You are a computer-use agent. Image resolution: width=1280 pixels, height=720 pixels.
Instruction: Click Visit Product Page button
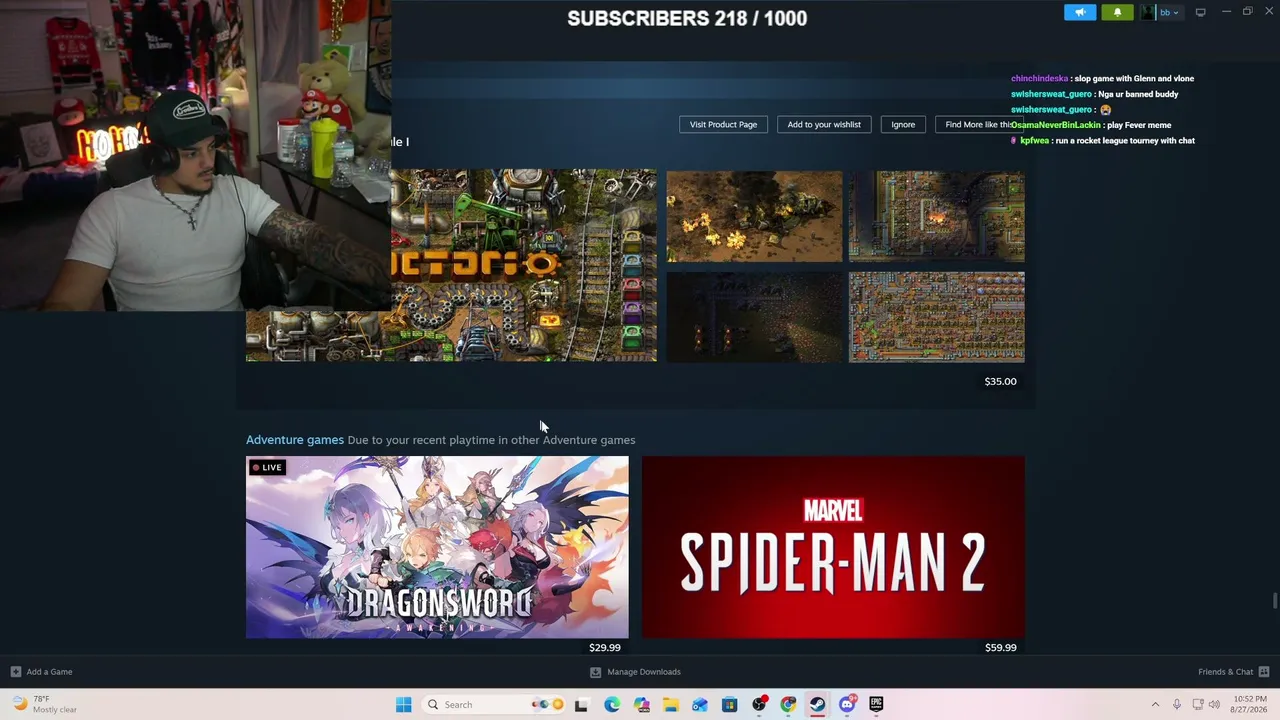(x=723, y=124)
